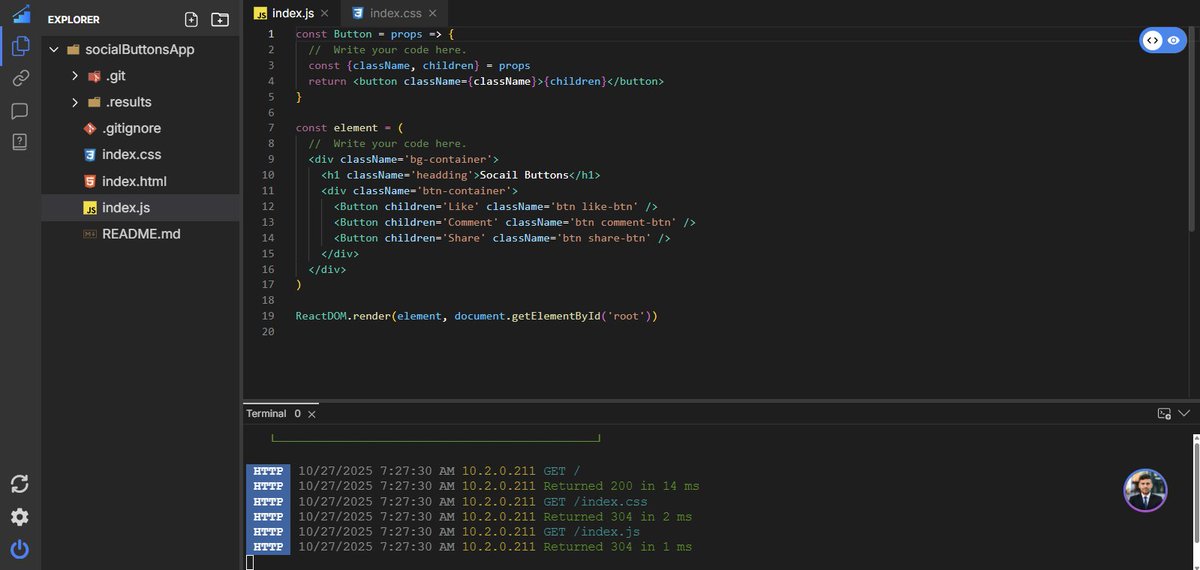1200x570 pixels.
Task: Click 'GET /index.css' in terminal log
Action: [595, 502]
